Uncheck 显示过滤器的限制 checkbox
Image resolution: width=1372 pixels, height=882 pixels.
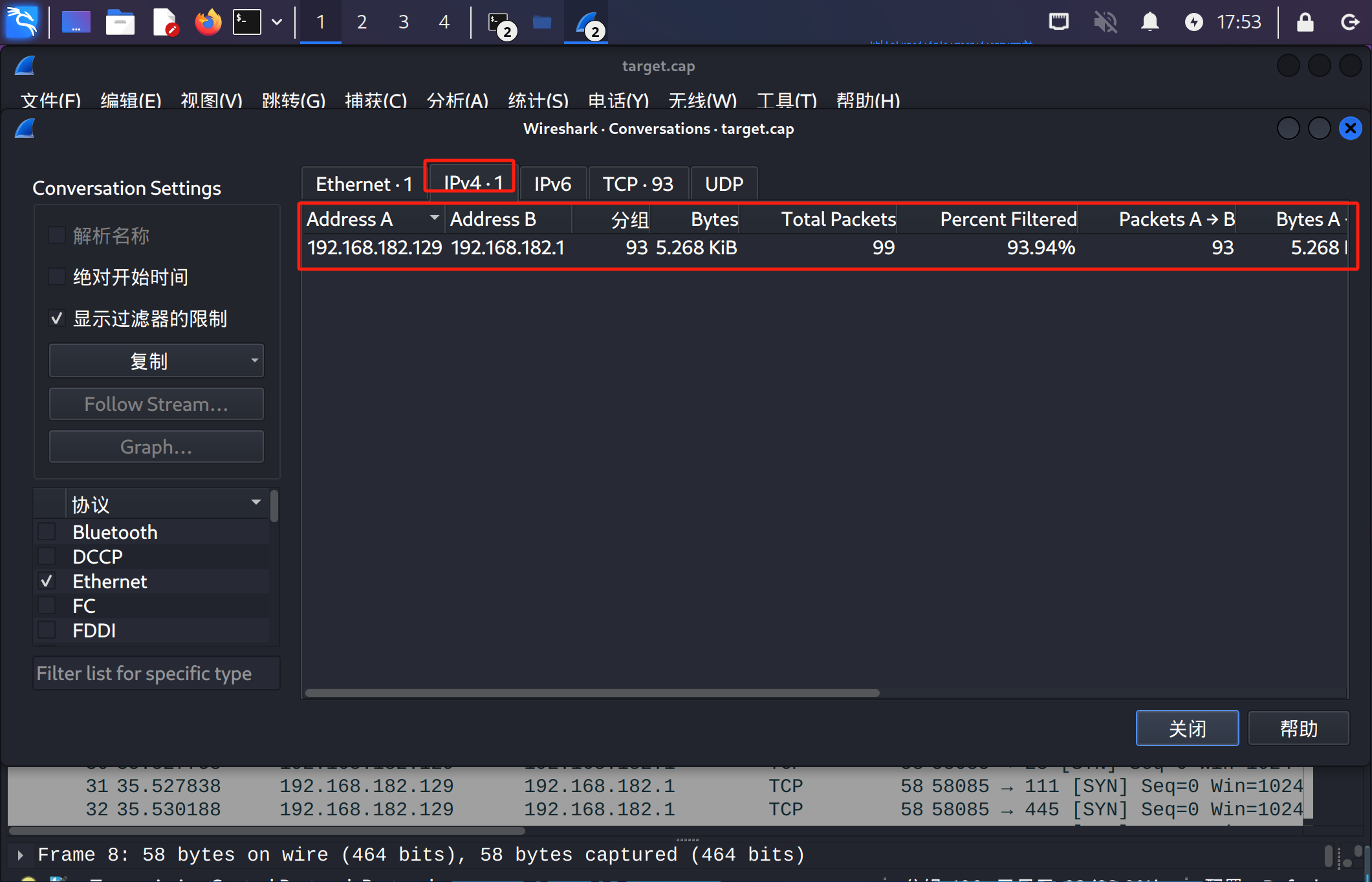click(x=57, y=318)
